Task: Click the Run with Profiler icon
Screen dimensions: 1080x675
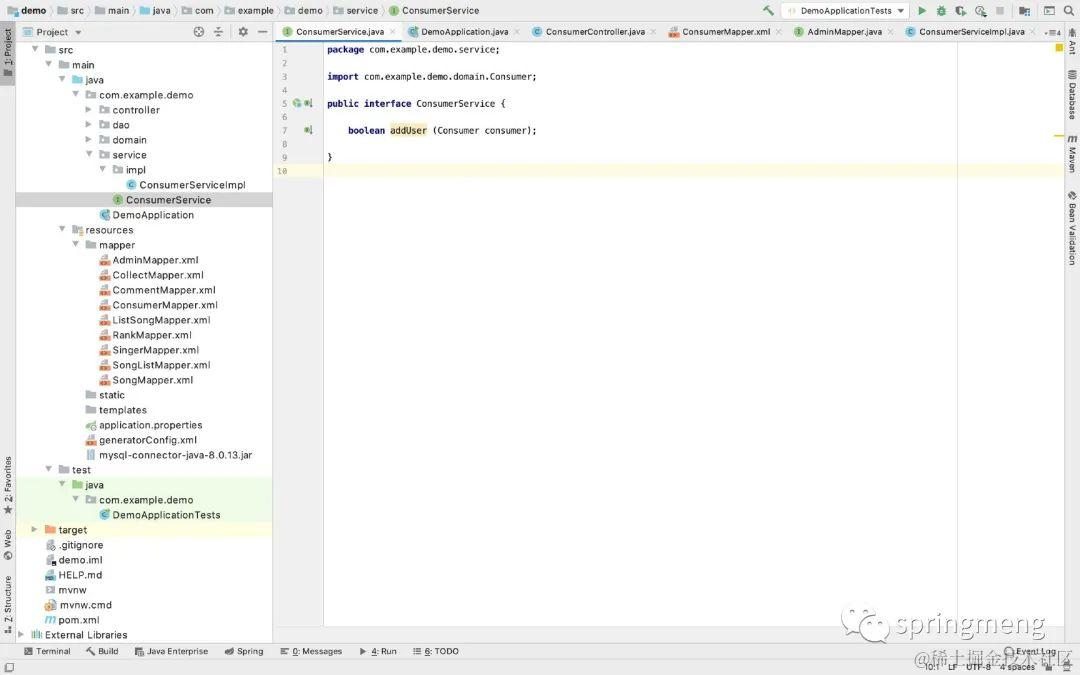Action: click(x=980, y=10)
